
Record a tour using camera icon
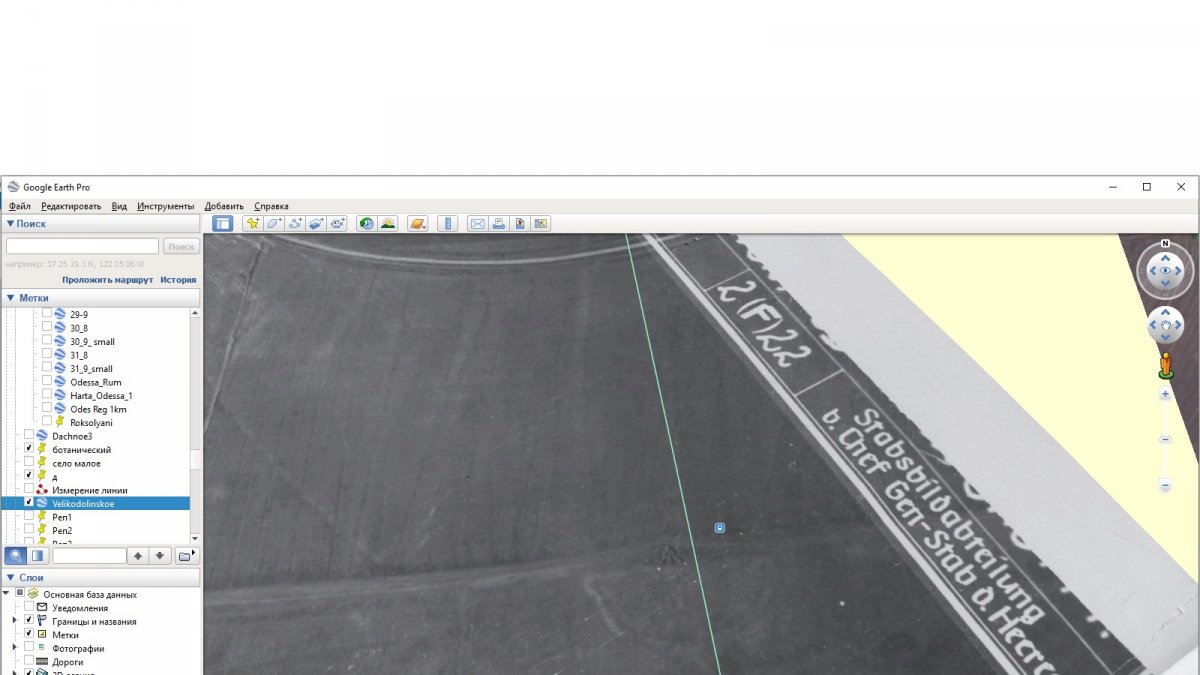(338, 224)
